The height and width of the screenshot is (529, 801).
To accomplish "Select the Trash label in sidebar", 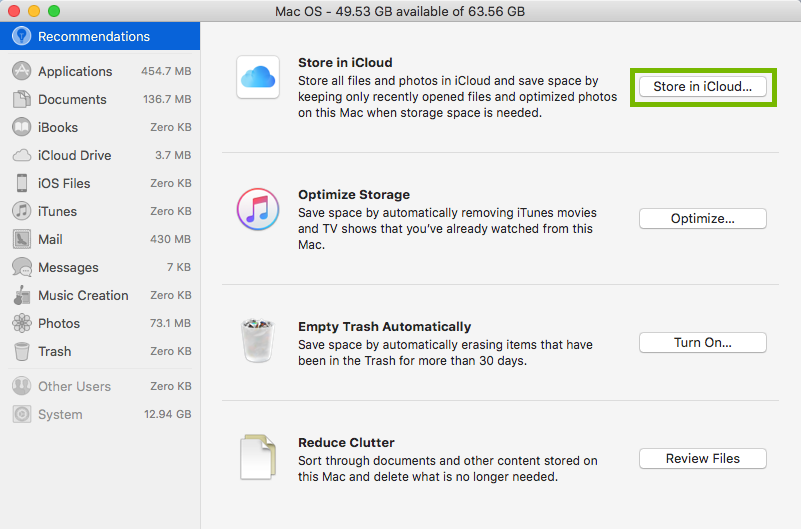I will pos(54,351).
